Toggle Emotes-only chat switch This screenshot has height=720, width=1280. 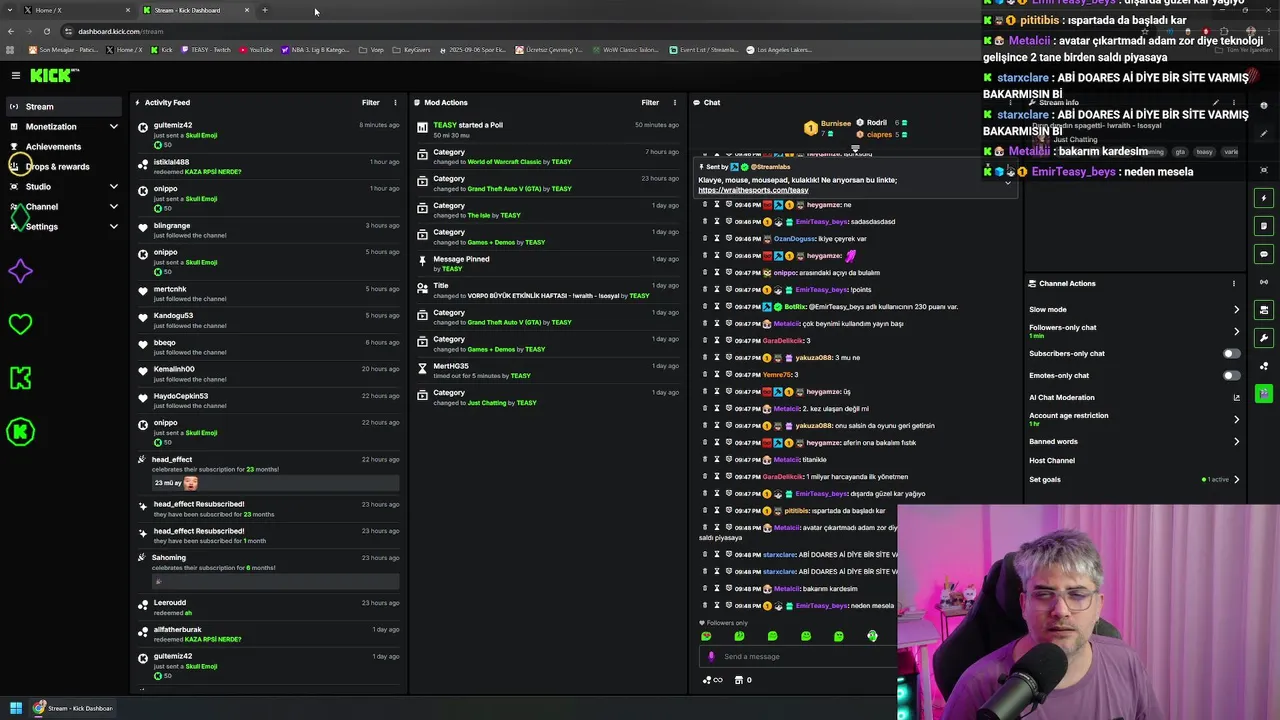click(x=1231, y=375)
